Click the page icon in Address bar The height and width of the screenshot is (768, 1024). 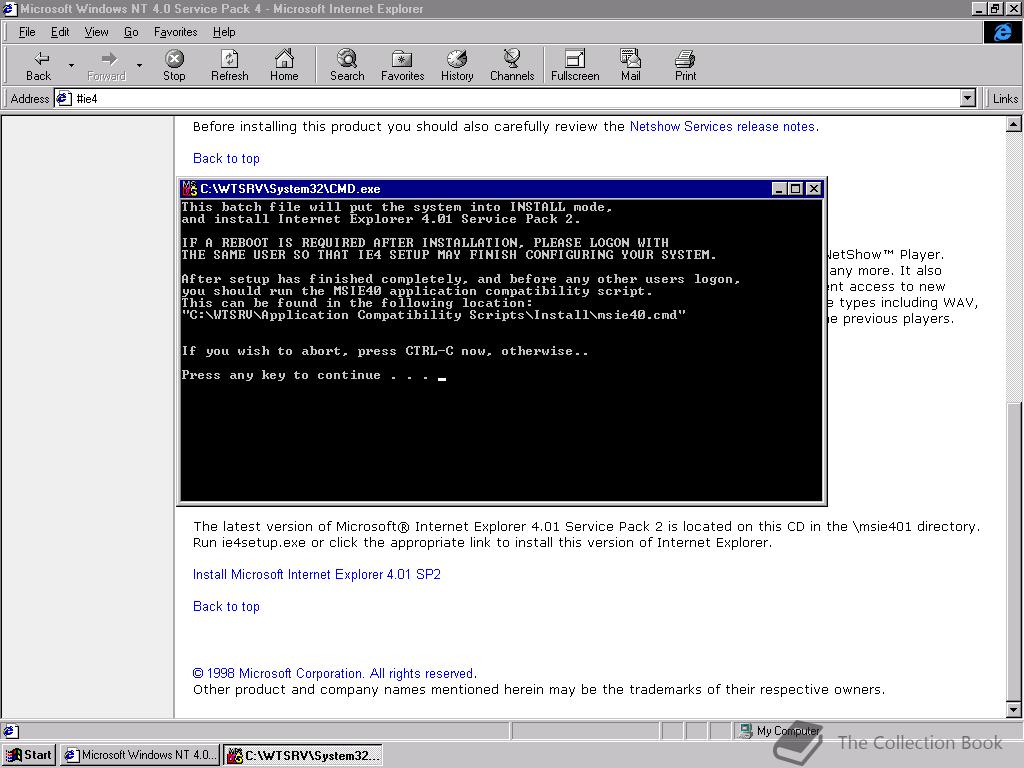pyautogui.click(x=63, y=99)
